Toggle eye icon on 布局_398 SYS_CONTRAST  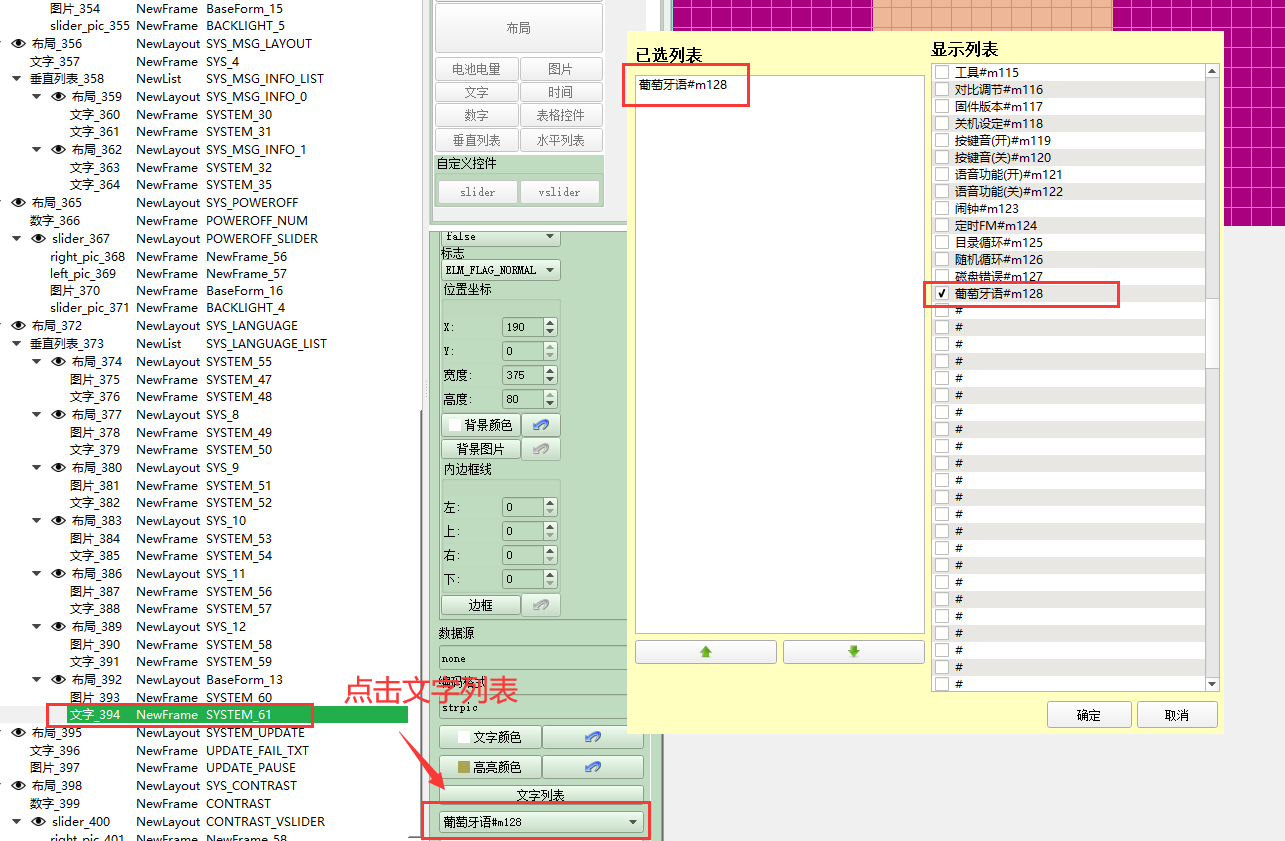tap(18, 786)
